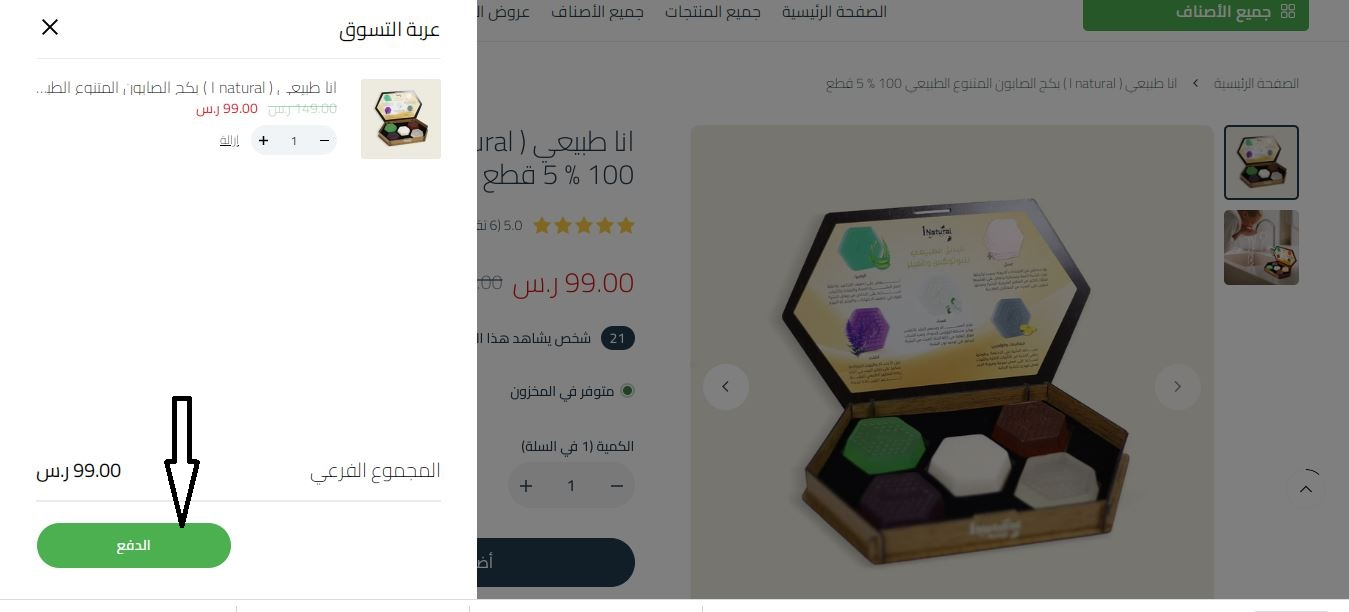Image resolution: width=1349 pixels, height=612 pixels.
Task: Click the scroll-to-top arrow button
Action: 1306,489
